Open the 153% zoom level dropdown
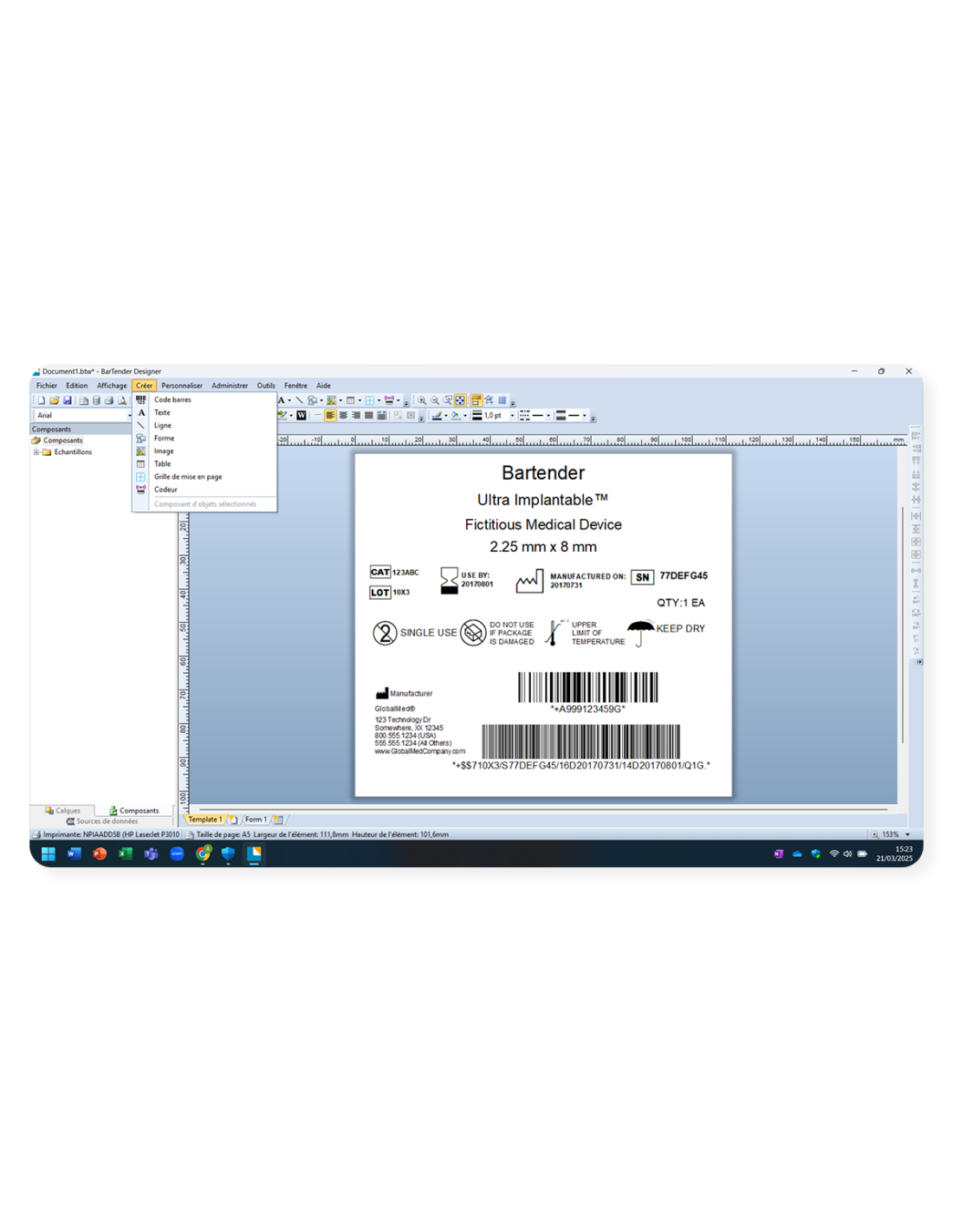 click(x=907, y=835)
